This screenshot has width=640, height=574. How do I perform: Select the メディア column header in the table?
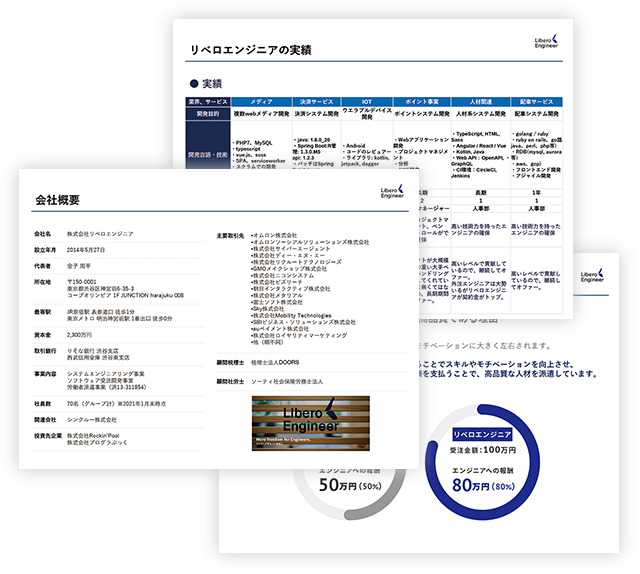[x=260, y=102]
